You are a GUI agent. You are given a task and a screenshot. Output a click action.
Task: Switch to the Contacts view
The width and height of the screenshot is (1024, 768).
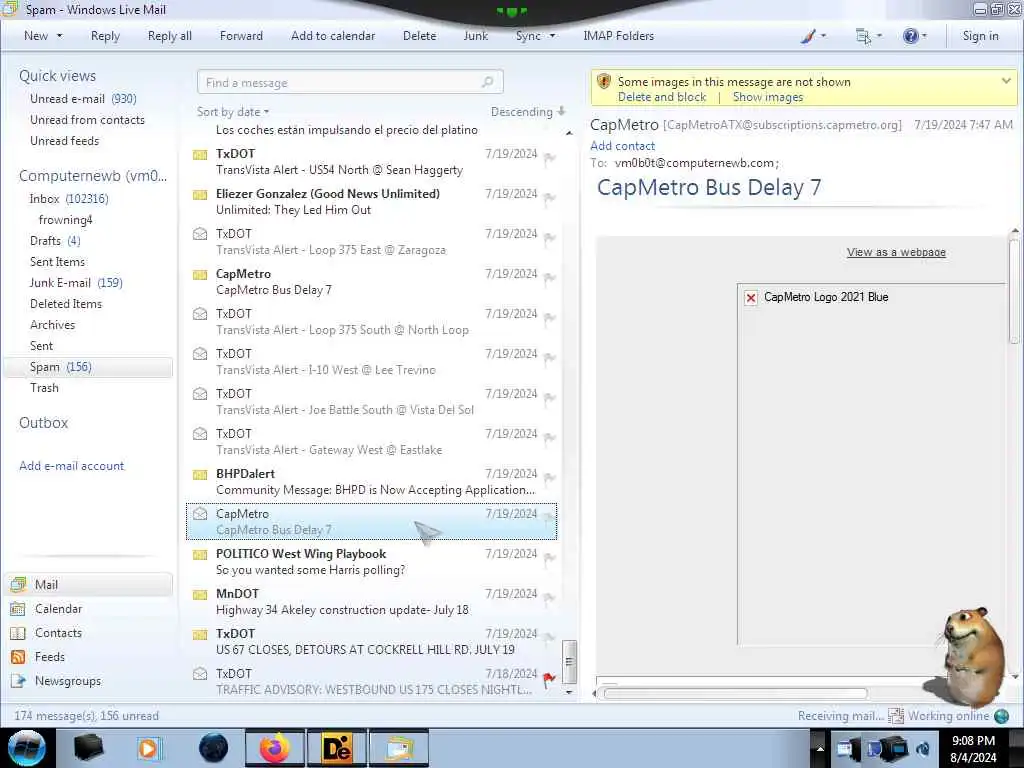[58, 633]
